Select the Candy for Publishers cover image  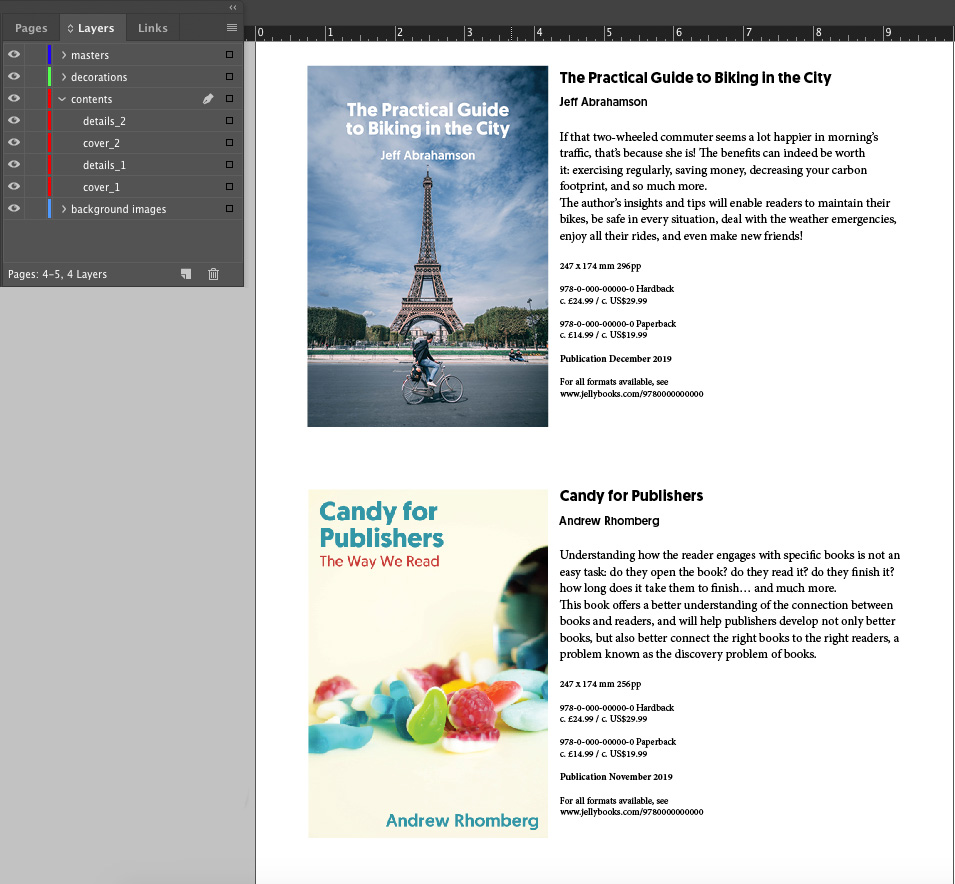(x=427, y=663)
